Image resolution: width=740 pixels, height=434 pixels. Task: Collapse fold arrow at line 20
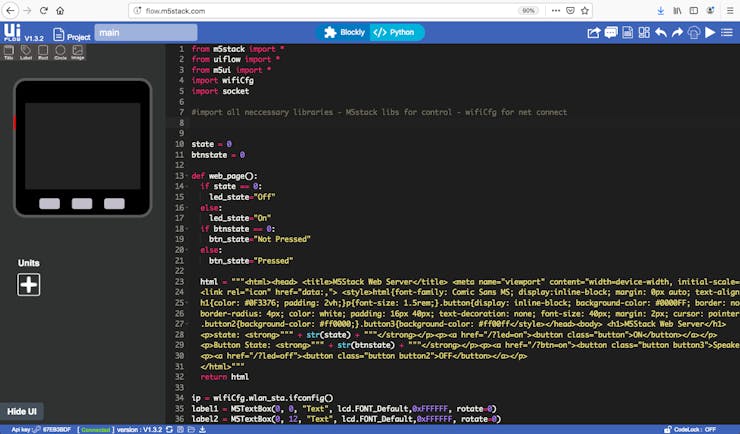(187, 250)
